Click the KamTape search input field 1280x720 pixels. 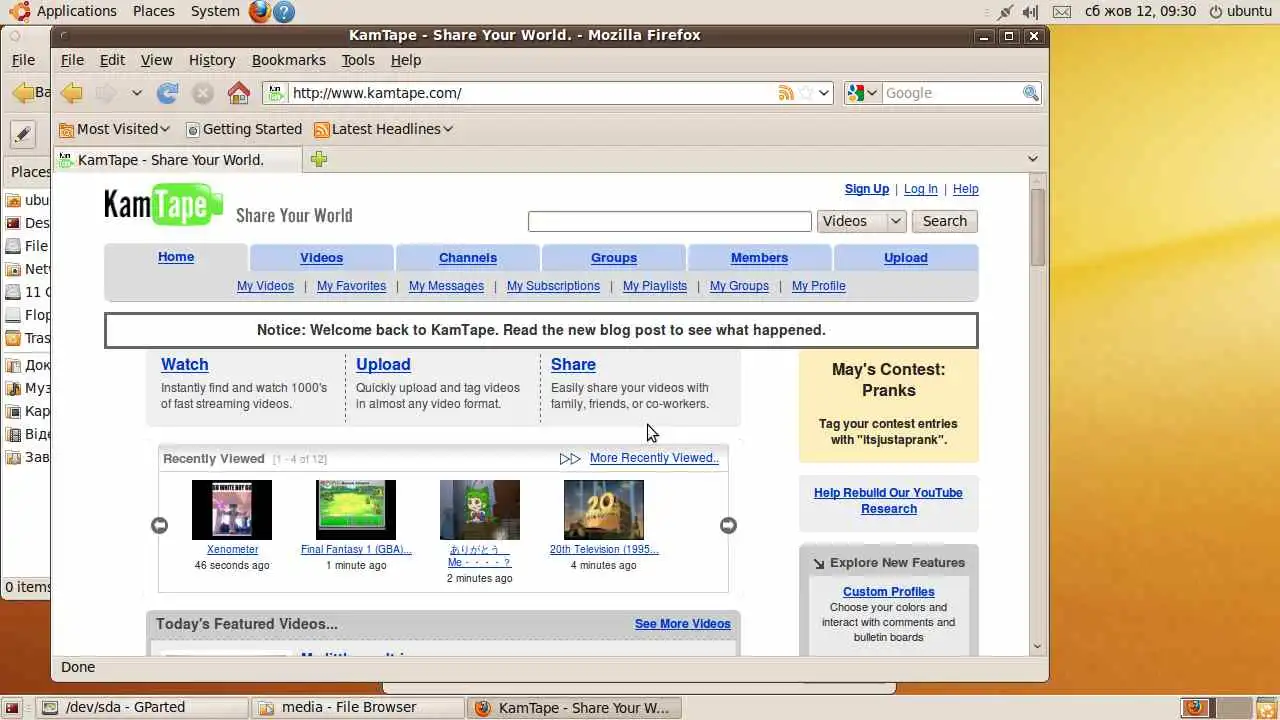(x=670, y=221)
